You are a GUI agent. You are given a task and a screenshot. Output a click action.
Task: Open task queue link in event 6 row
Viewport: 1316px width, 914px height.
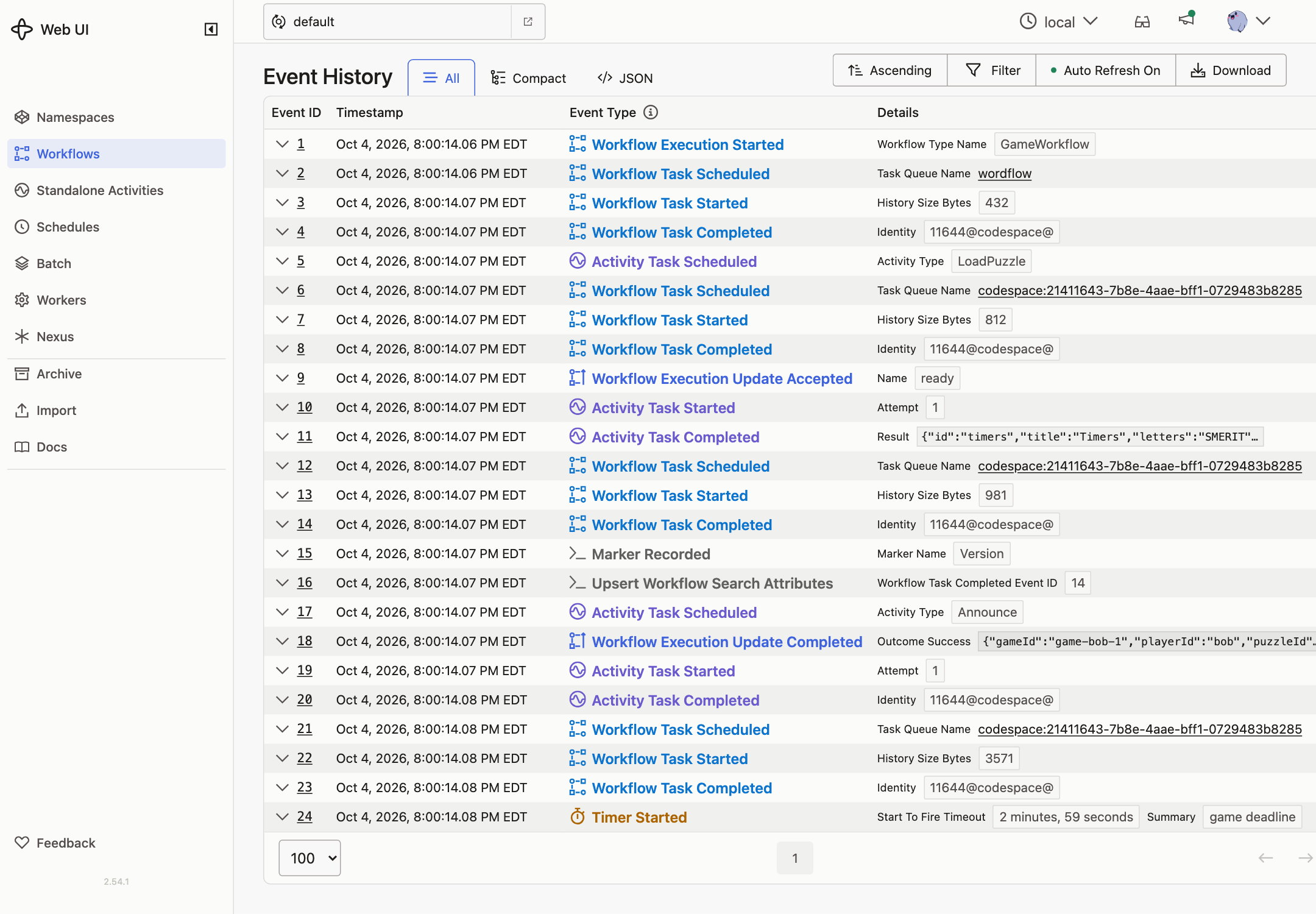tap(1140, 291)
